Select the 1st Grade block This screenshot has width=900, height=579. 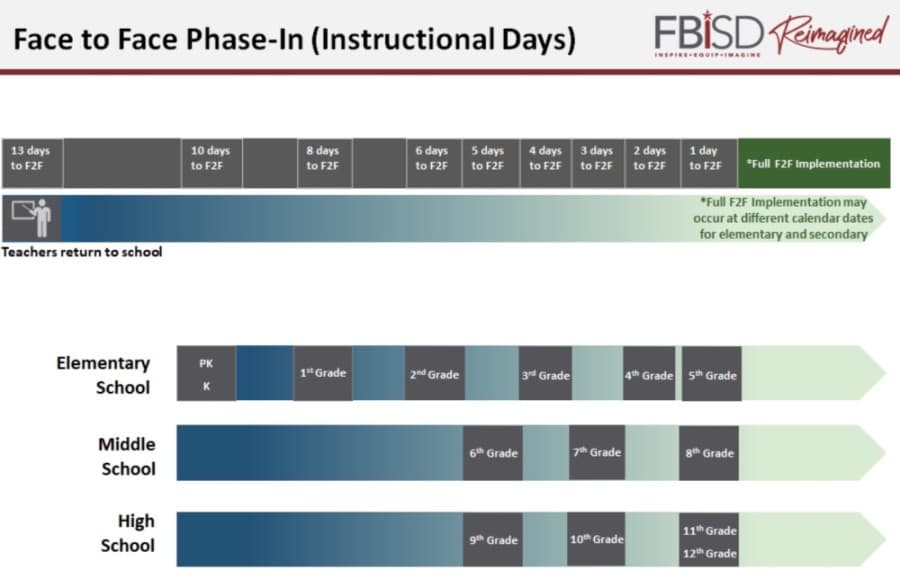(x=323, y=373)
